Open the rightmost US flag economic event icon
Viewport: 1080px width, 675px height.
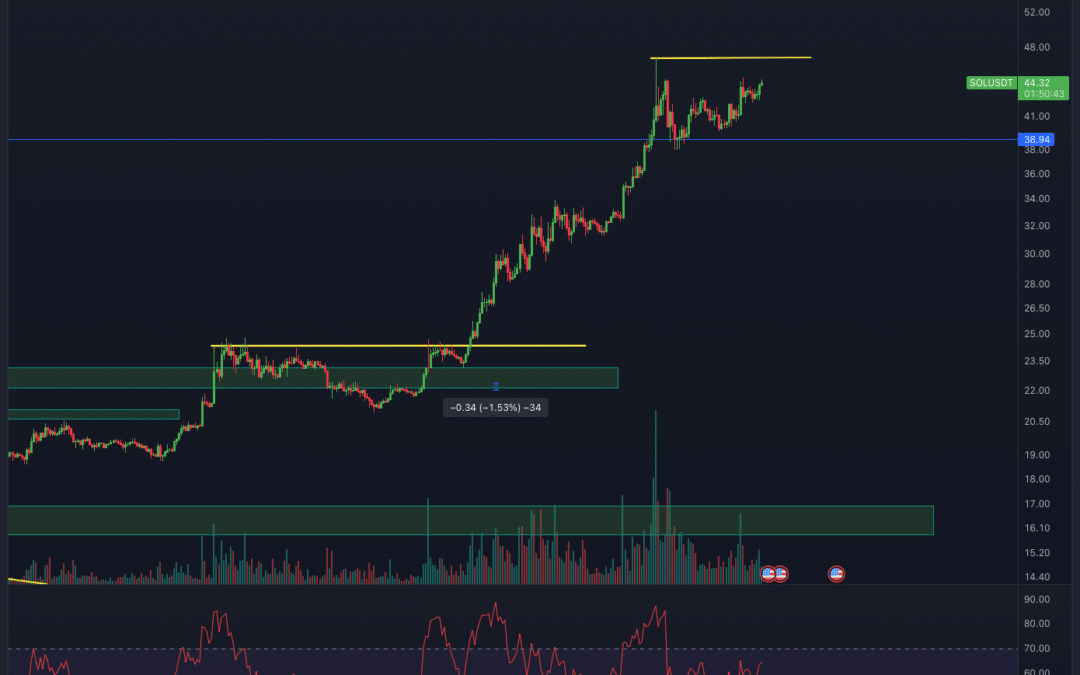[836, 574]
